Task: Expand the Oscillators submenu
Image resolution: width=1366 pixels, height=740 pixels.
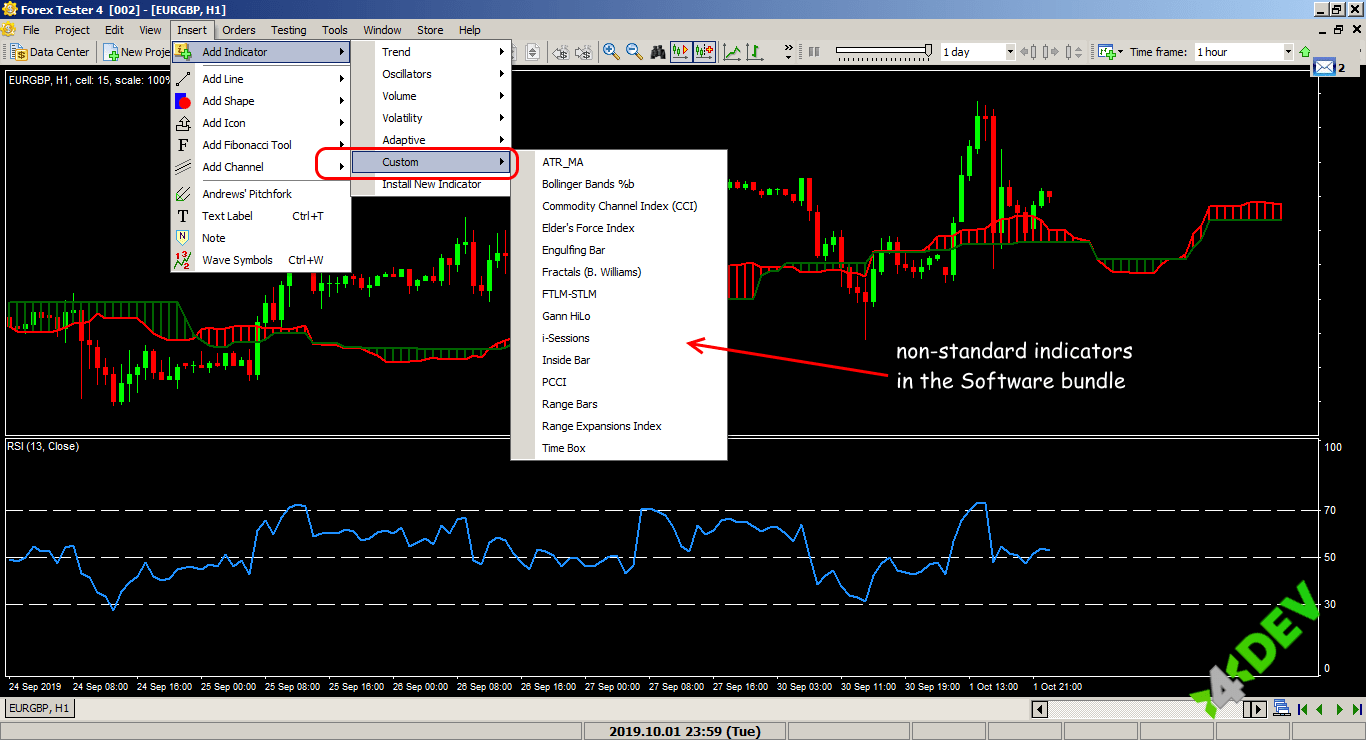Action: click(431, 74)
